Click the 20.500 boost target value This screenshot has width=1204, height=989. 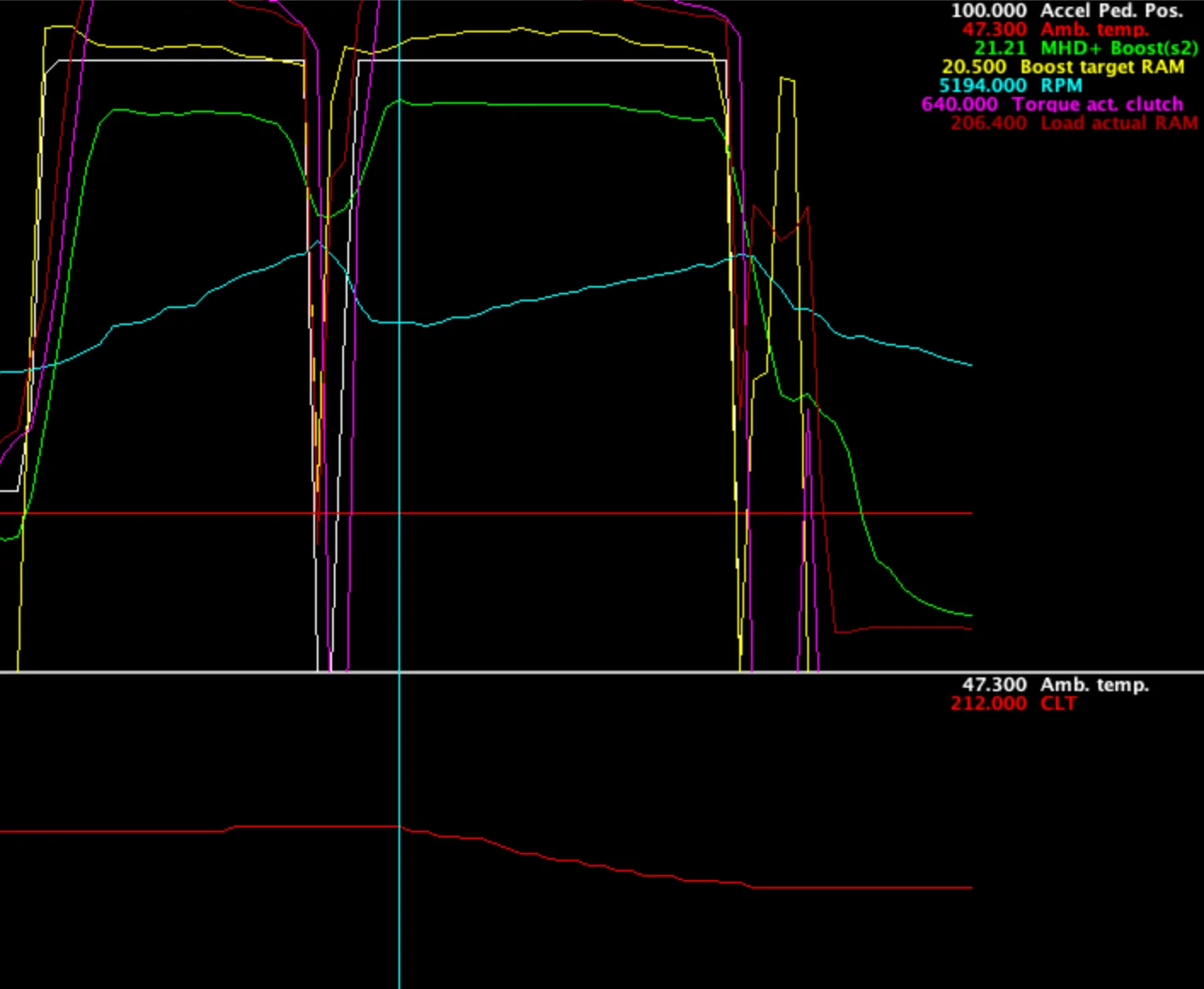(974, 67)
